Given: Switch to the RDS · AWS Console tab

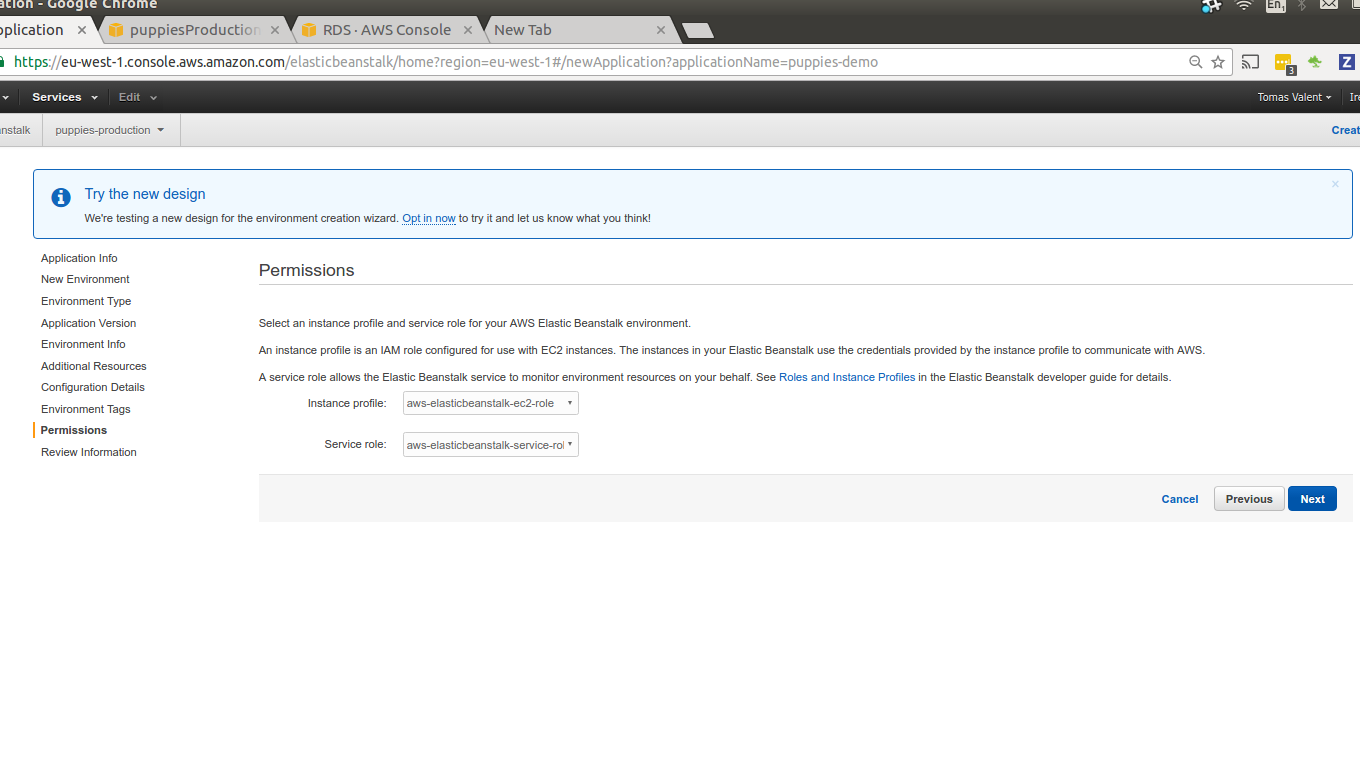Looking at the screenshot, I should pyautogui.click(x=387, y=30).
